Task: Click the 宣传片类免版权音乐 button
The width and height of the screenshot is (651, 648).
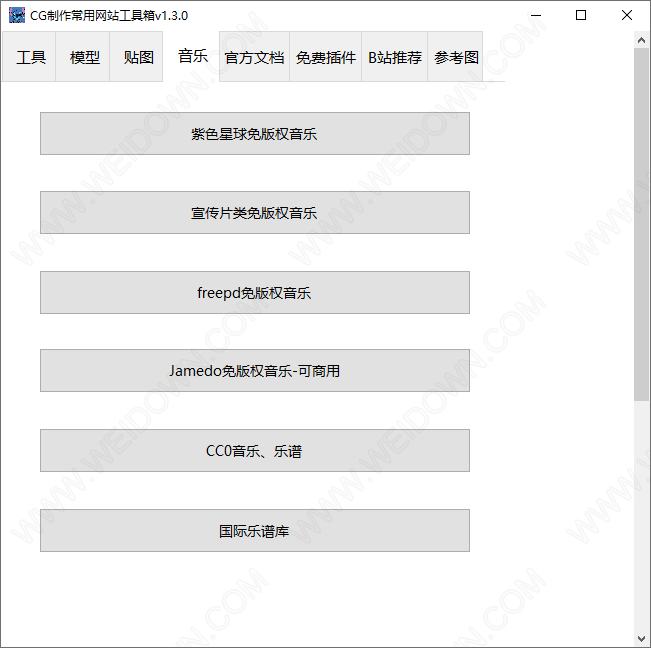Action: pyautogui.click(x=255, y=213)
